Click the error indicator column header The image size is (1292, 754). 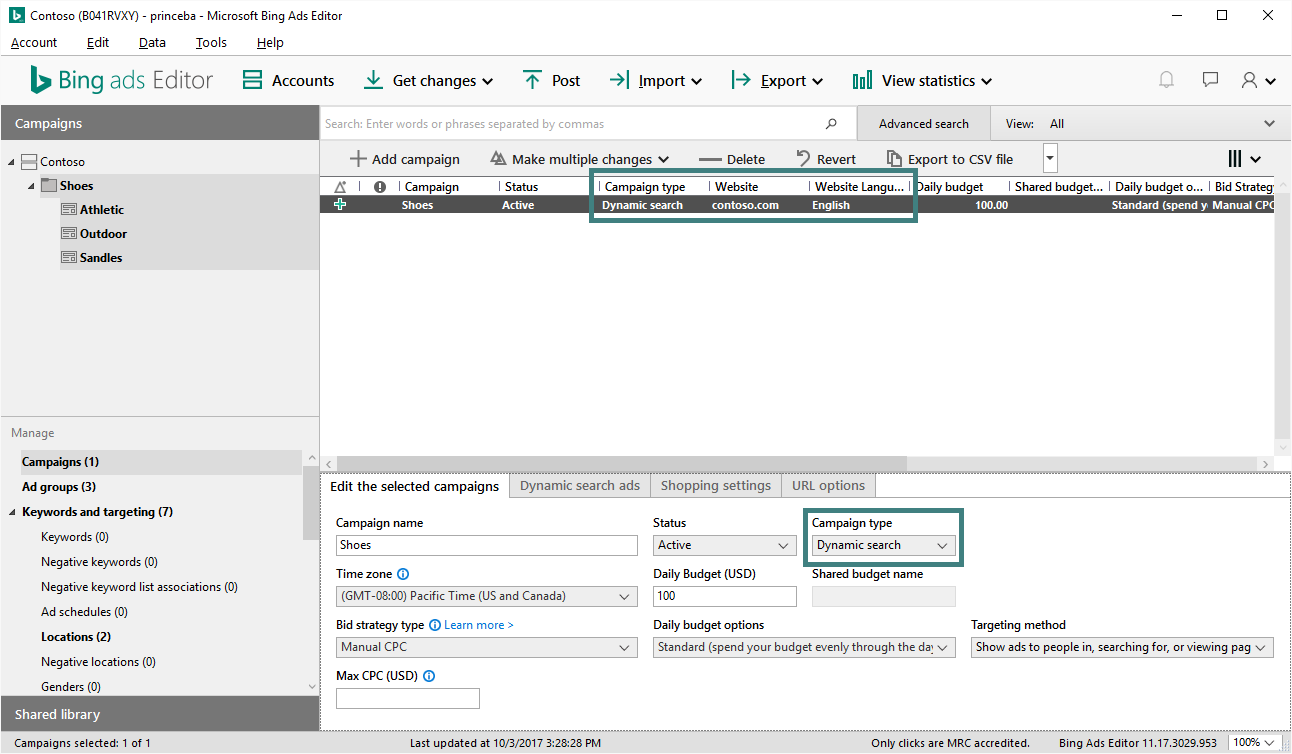[380, 187]
